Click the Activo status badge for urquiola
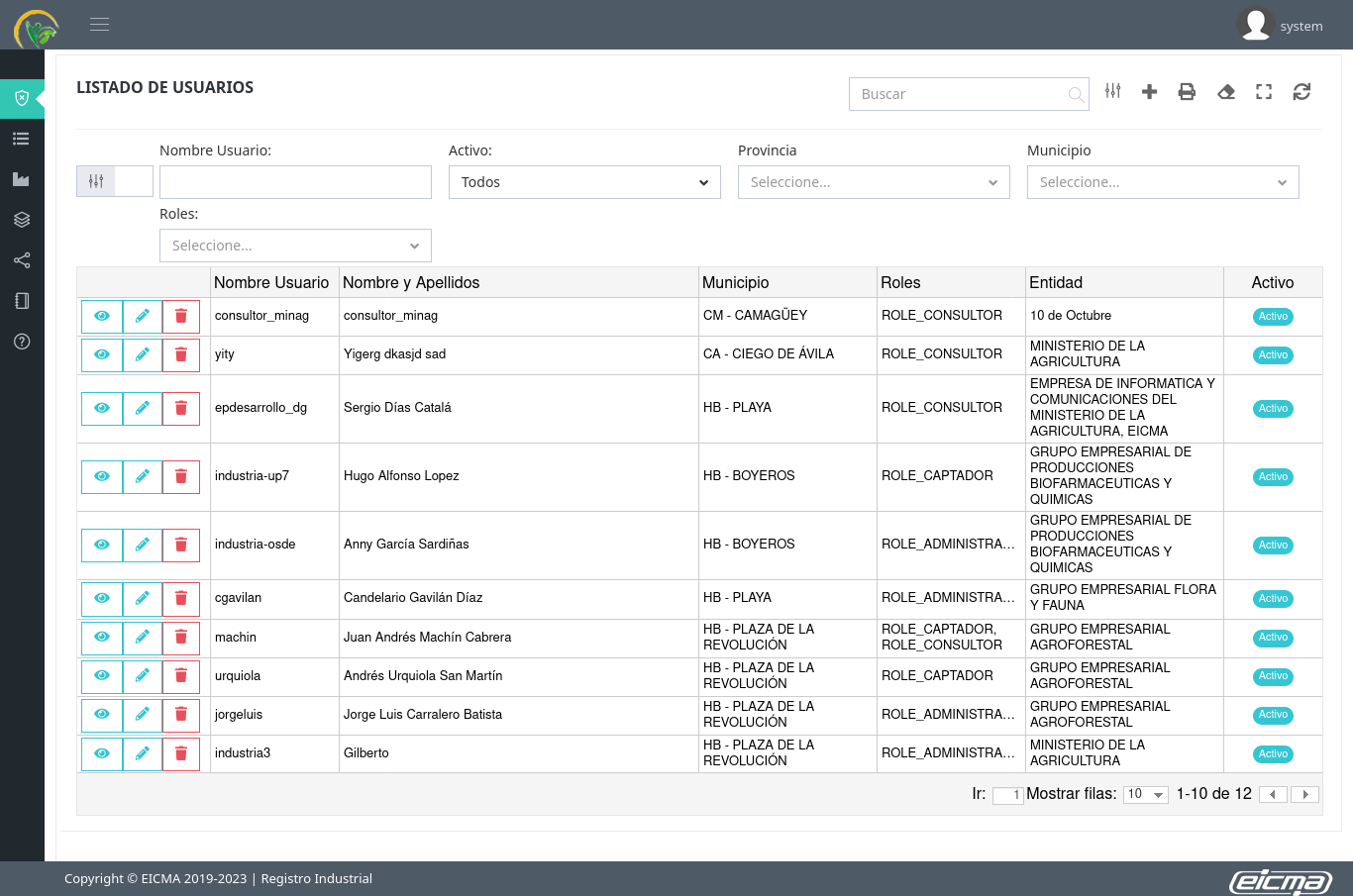The image size is (1353, 896). [x=1273, y=676]
